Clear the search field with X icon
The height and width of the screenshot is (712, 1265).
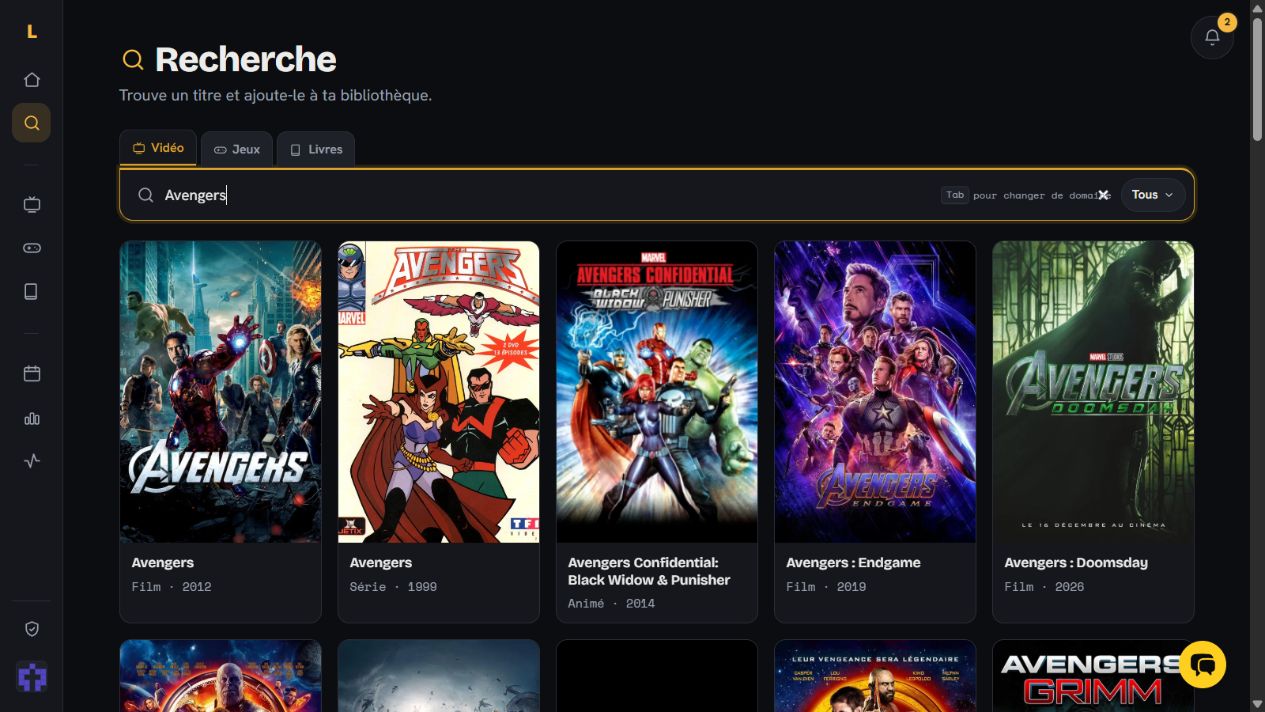point(1103,195)
